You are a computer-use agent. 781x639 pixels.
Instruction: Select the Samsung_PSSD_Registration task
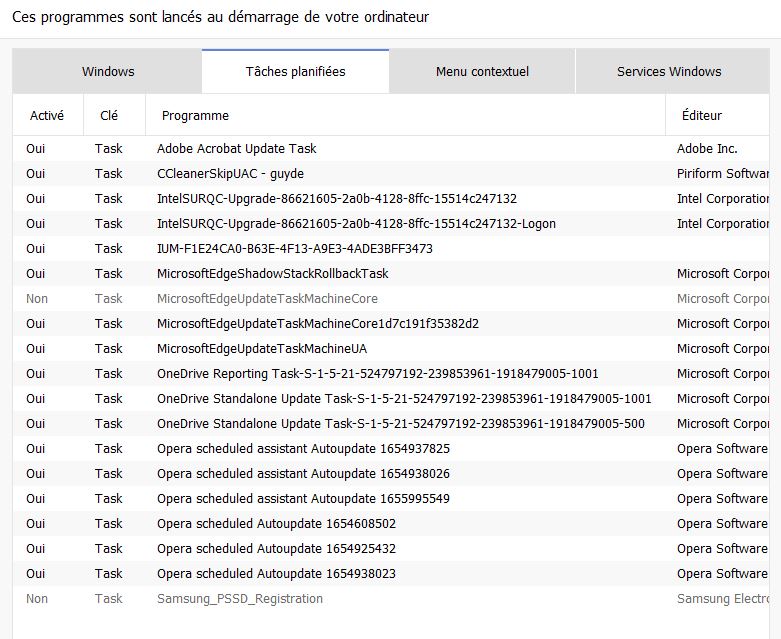point(391,598)
